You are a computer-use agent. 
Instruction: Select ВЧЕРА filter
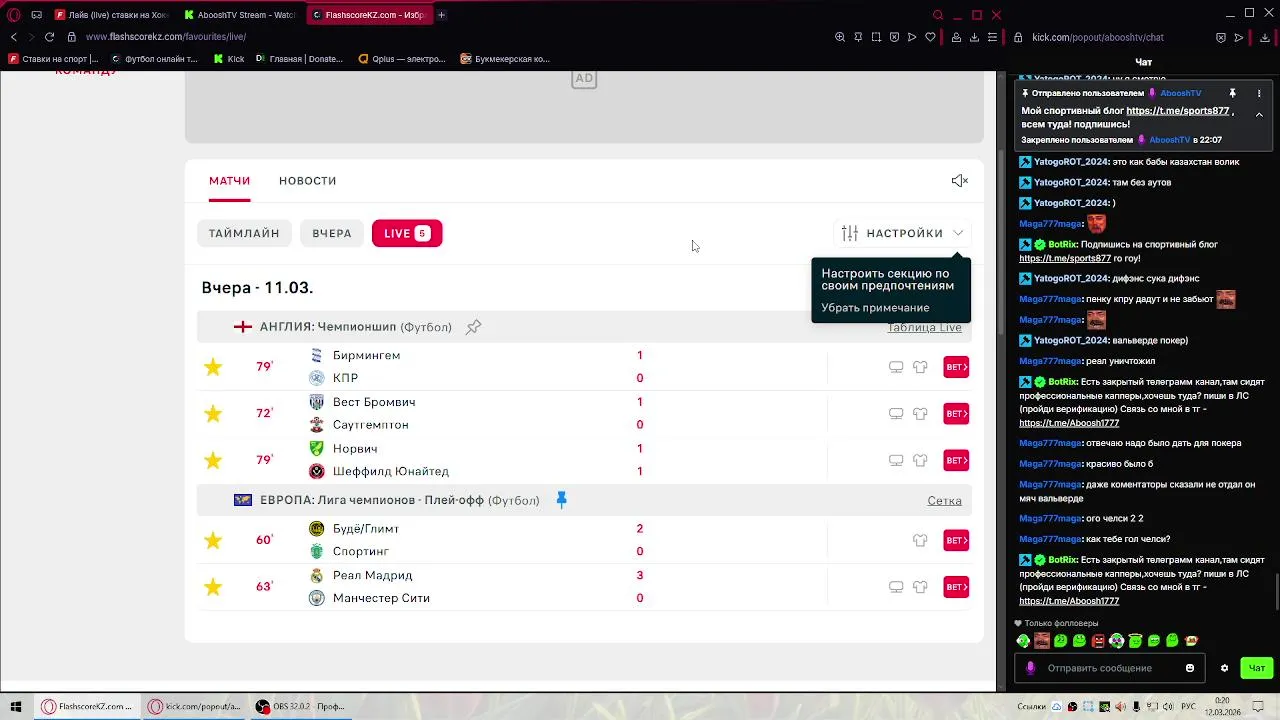coord(331,233)
